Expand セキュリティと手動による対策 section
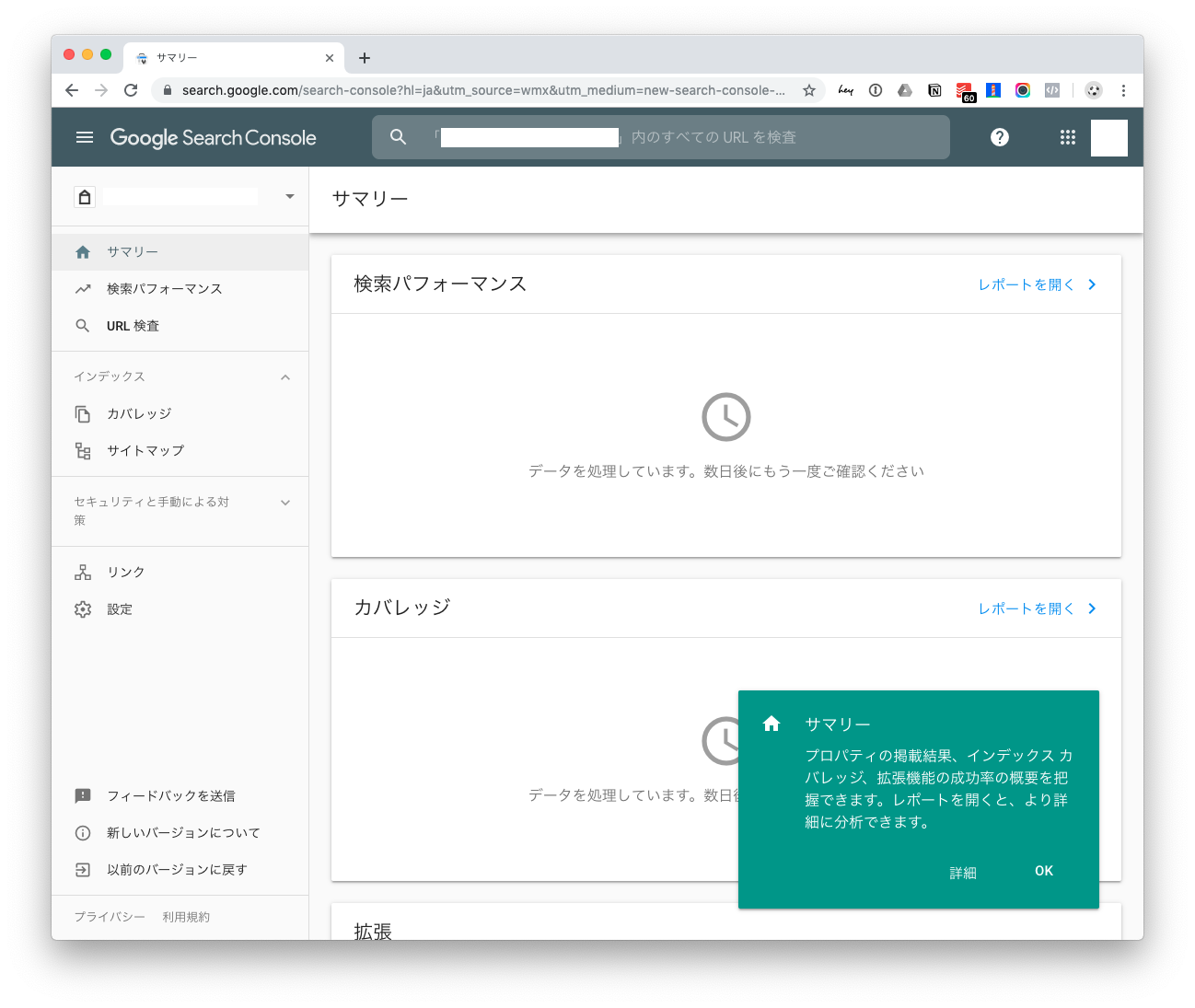 [x=285, y=503]
